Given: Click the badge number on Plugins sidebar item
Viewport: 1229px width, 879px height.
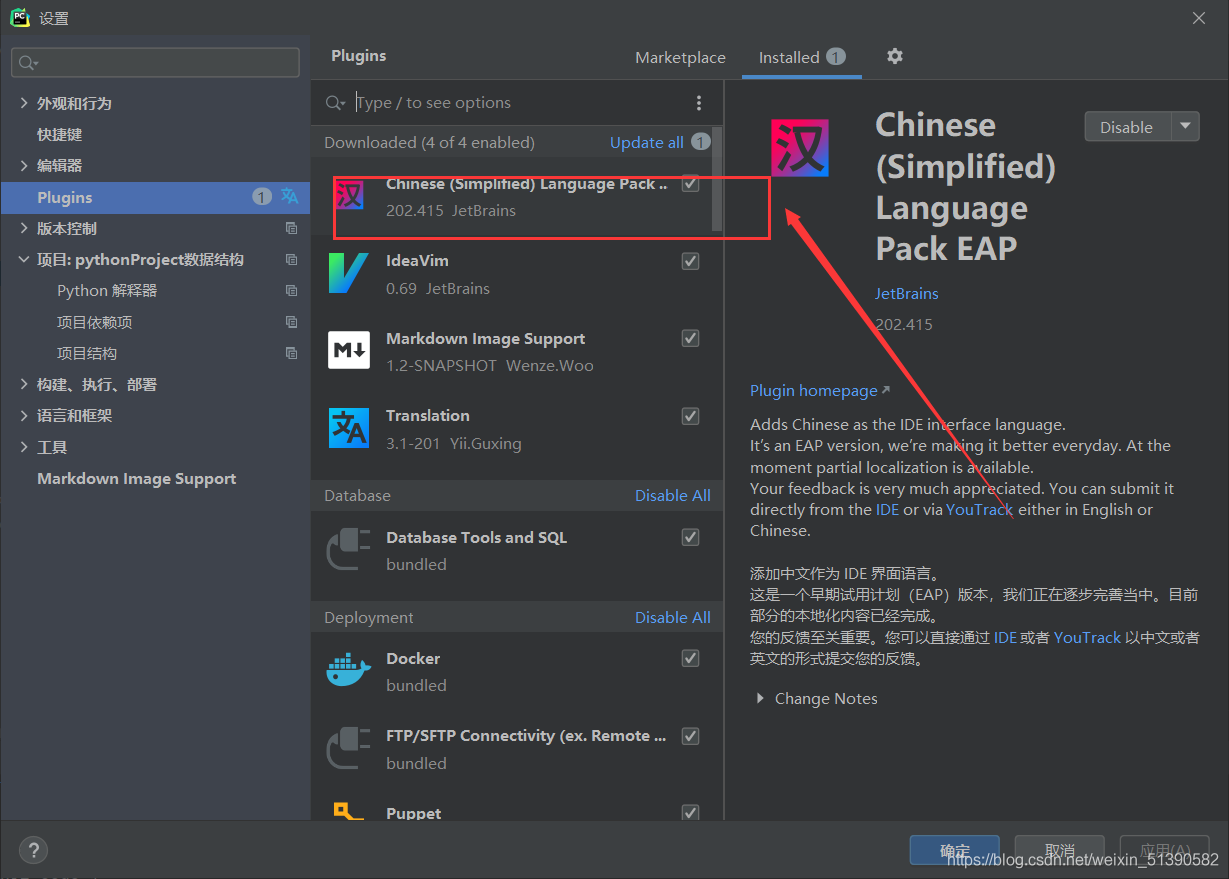Looking at the screenshot, I should 262,197.
